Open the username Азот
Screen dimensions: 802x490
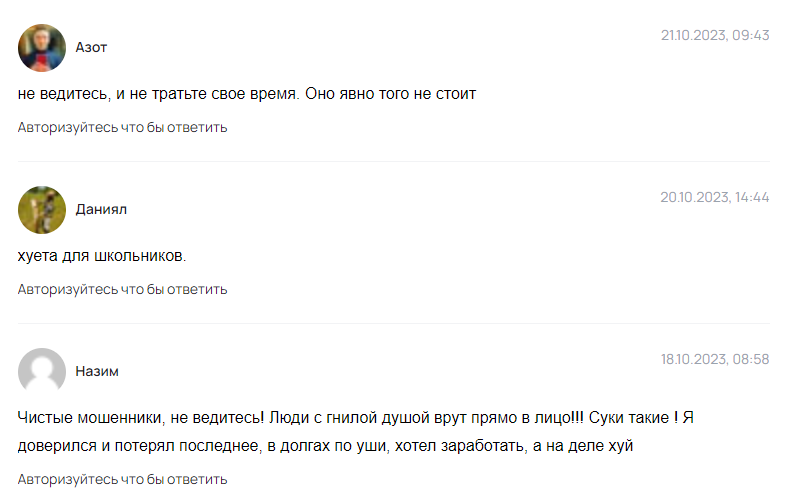click(91, 48)
